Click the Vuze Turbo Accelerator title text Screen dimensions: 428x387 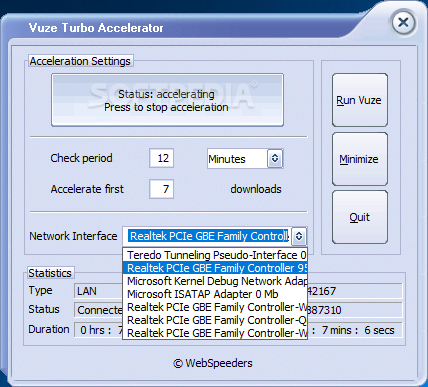tap(96, 28)
